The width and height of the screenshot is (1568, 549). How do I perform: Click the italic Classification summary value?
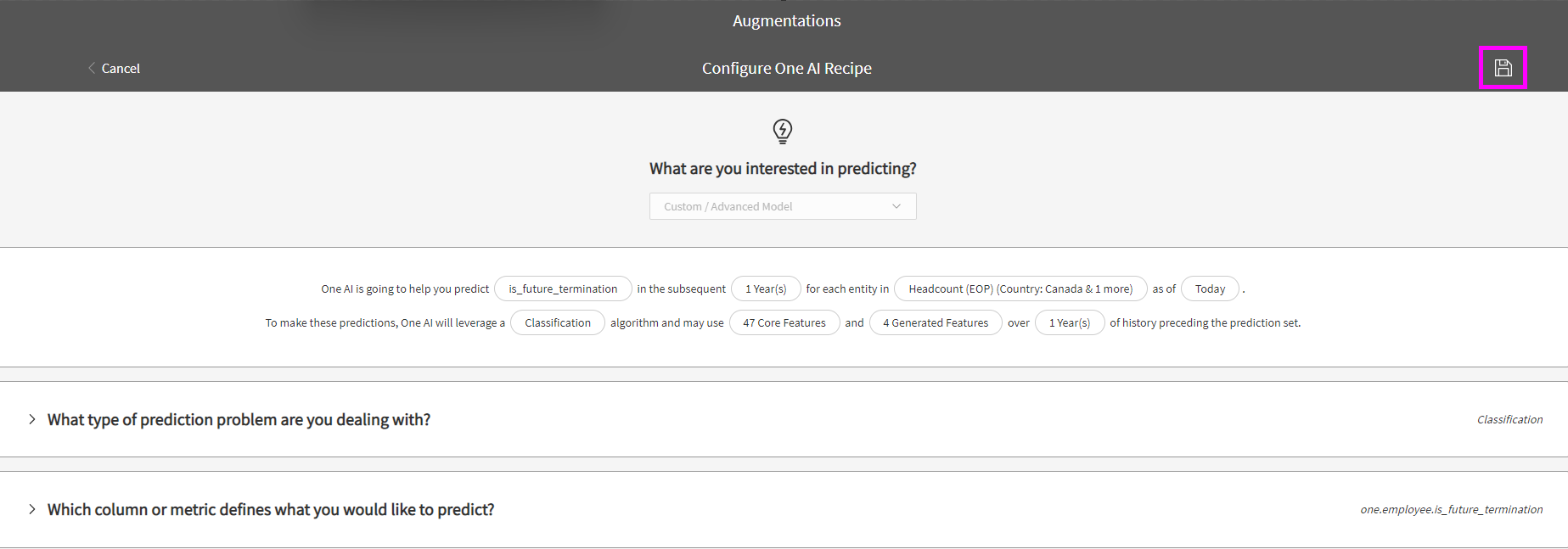tap(1509, 420)
